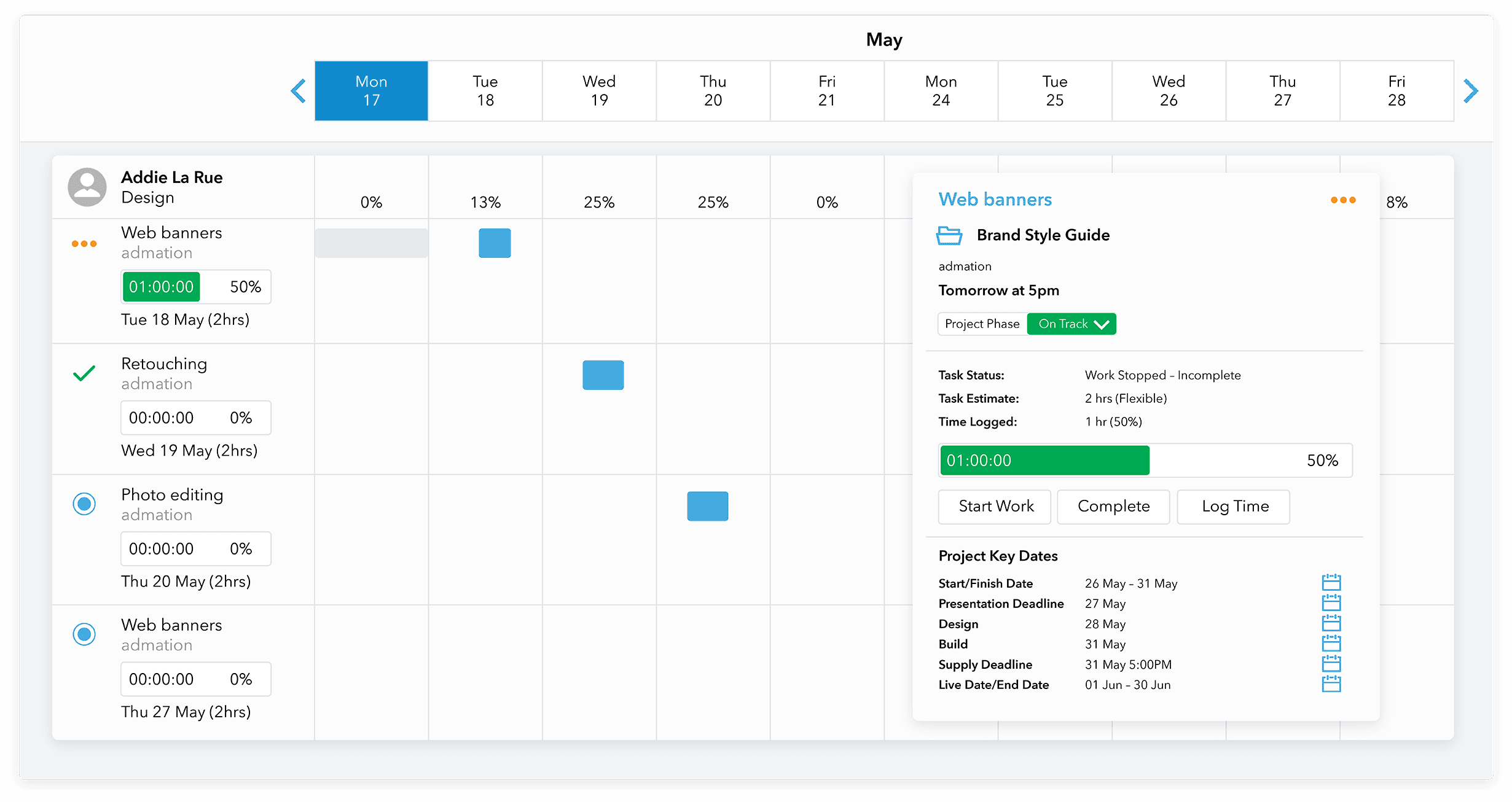Switch to the Tue 18 day tab
Image resolution: width=1512 pixels, height=802 pixels.
[x=485, y=90]
